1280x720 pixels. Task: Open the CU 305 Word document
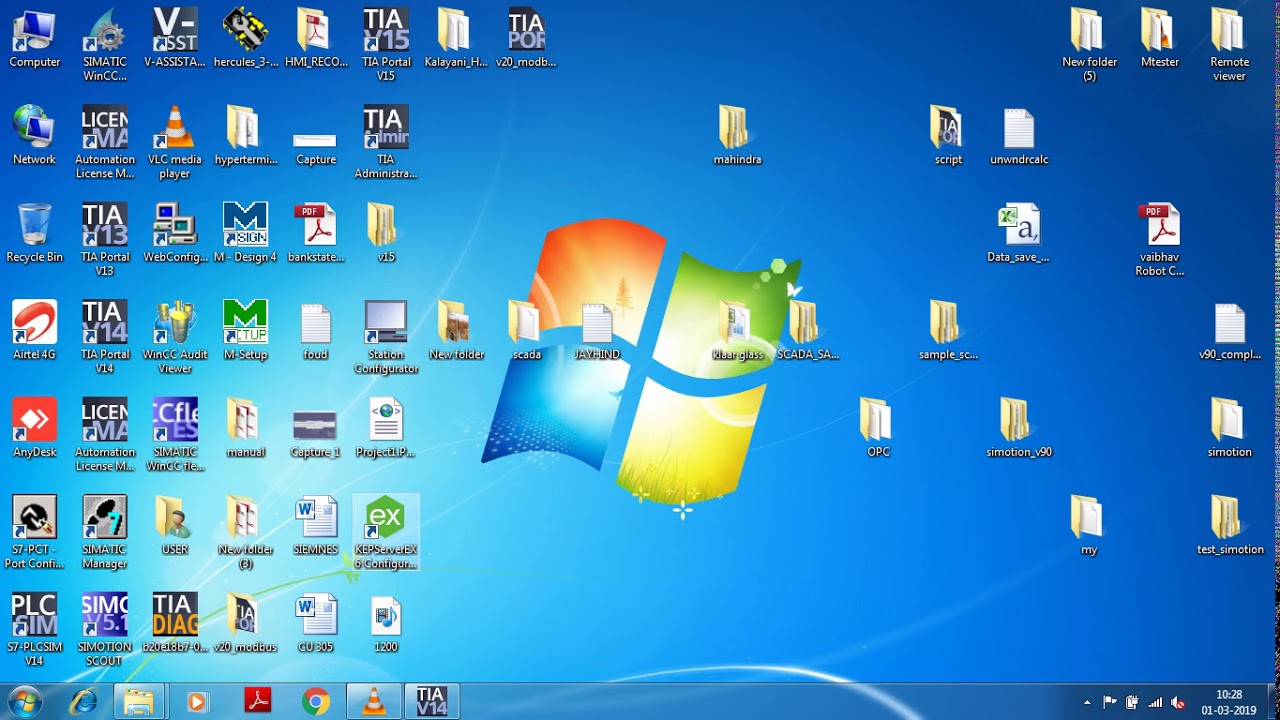click(x=315, y=624)
